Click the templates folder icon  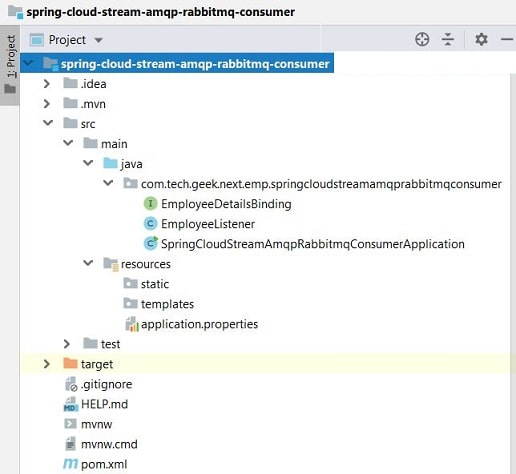pyautogui.click(x=130, y=303)
